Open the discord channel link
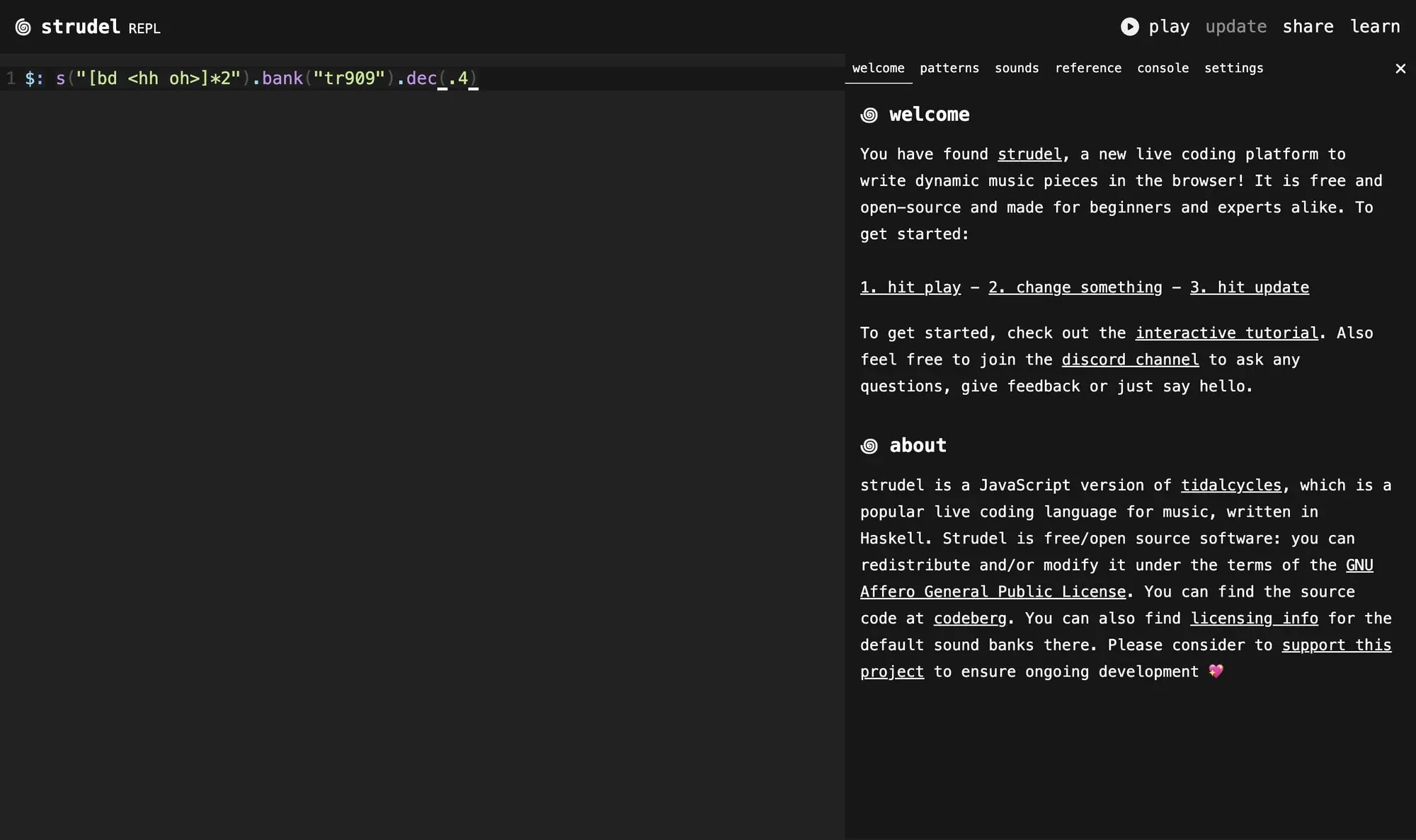This screenshot has height=840, width=1416. pyautogui.click(x=1130, y=360)
